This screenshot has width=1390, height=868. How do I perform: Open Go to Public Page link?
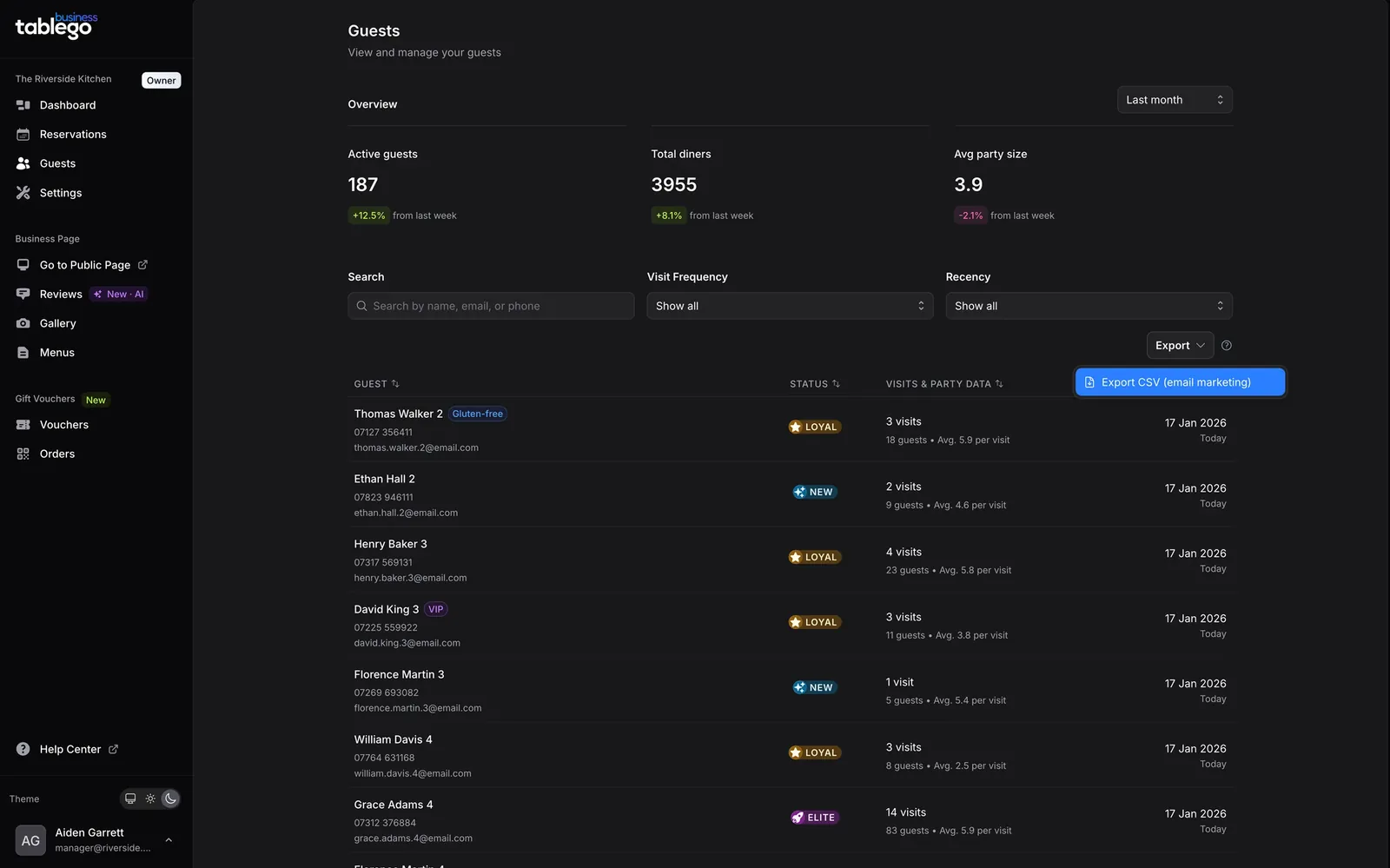click(x=84, y=265)
